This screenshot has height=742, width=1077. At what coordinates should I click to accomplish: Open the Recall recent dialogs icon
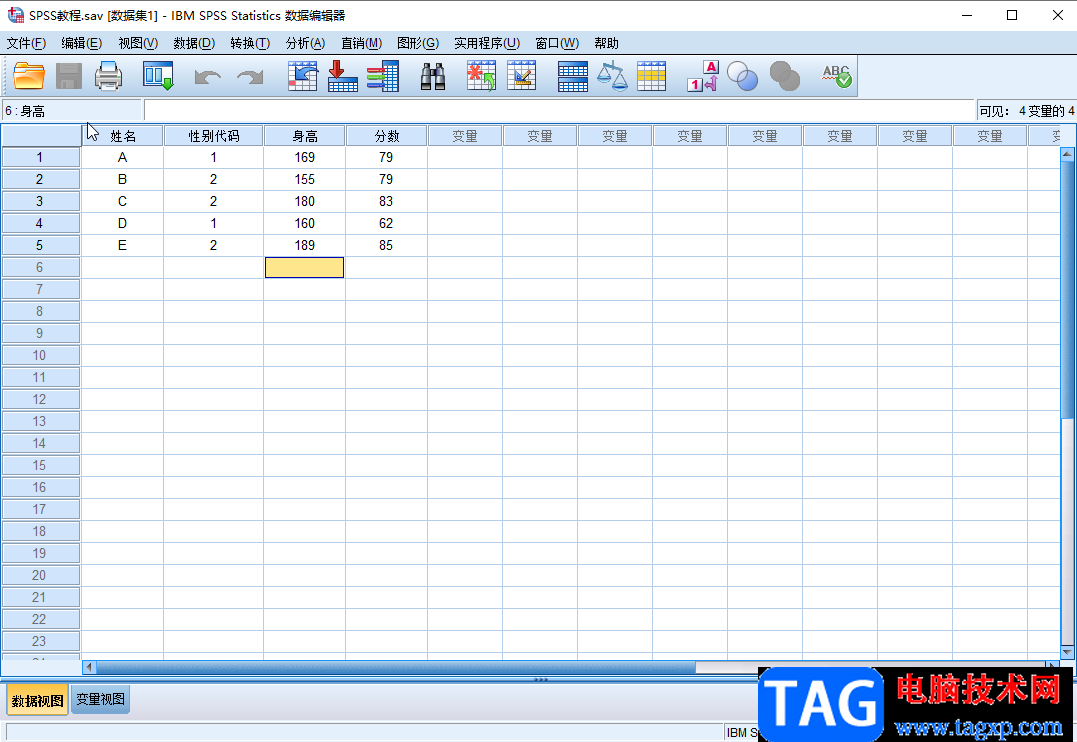[158, 76]
